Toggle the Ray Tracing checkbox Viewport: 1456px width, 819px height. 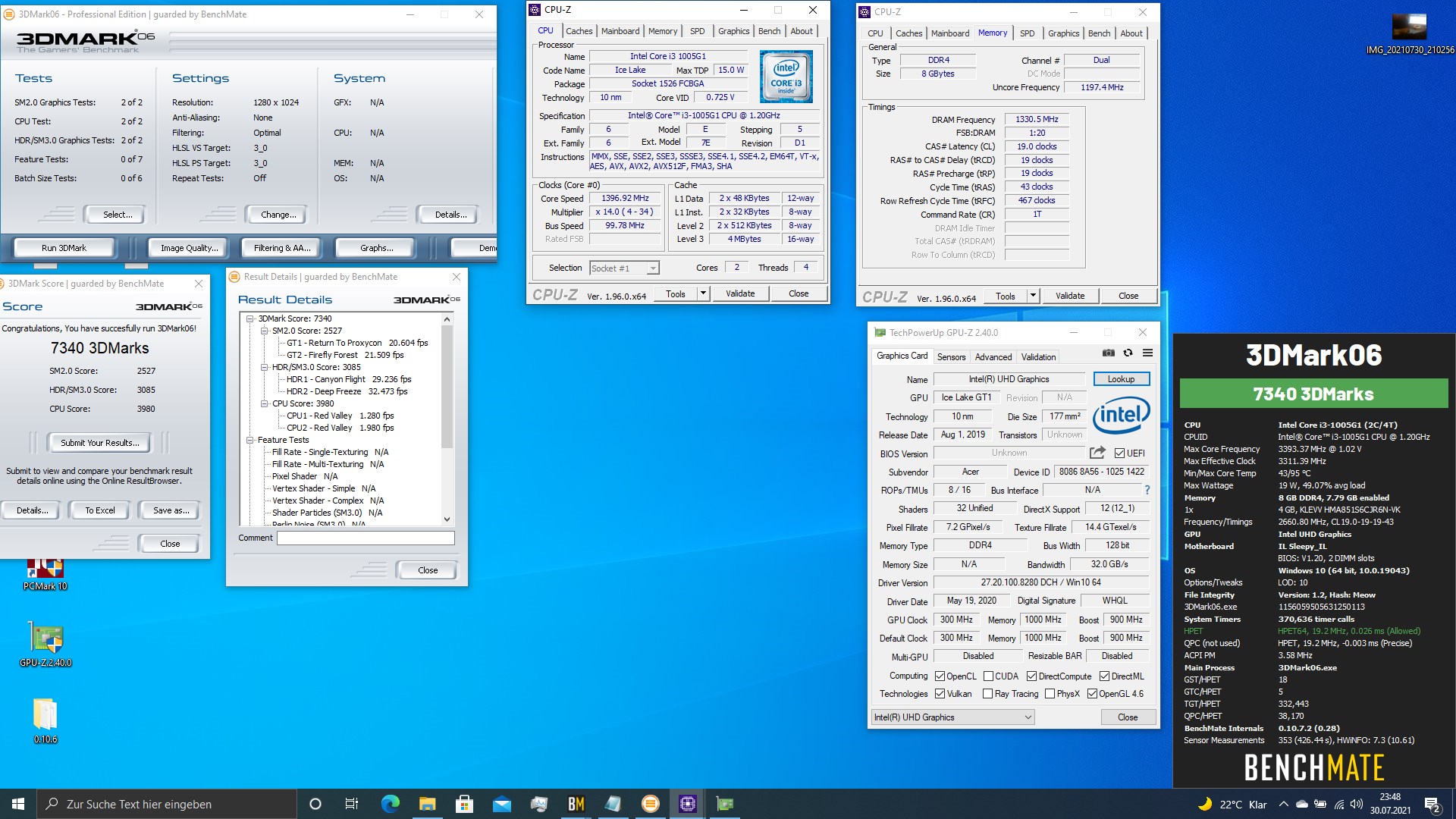coord(987,694)
